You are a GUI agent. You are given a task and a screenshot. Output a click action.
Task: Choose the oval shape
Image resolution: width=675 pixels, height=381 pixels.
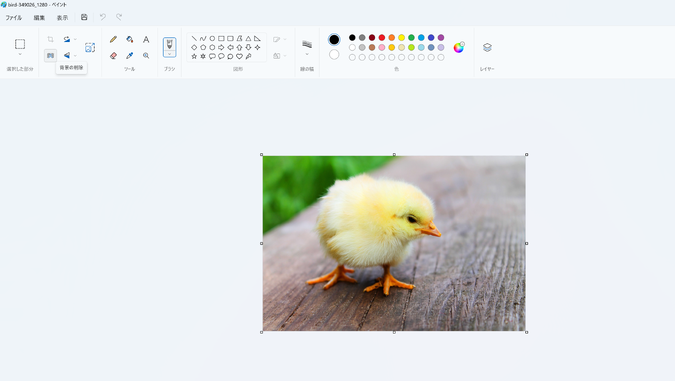click(x=212, y=38)
